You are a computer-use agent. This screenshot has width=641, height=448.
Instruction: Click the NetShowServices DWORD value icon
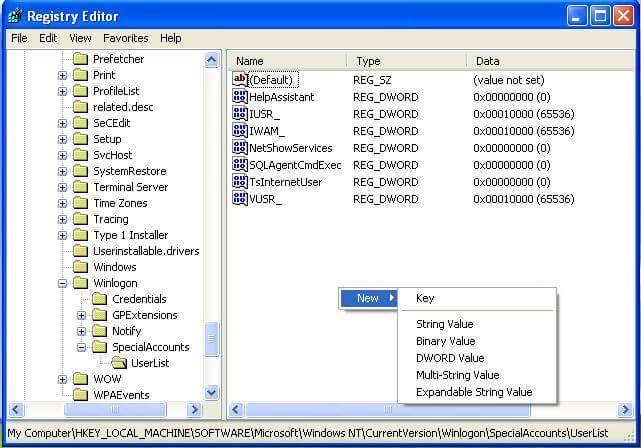coord(240,147)
